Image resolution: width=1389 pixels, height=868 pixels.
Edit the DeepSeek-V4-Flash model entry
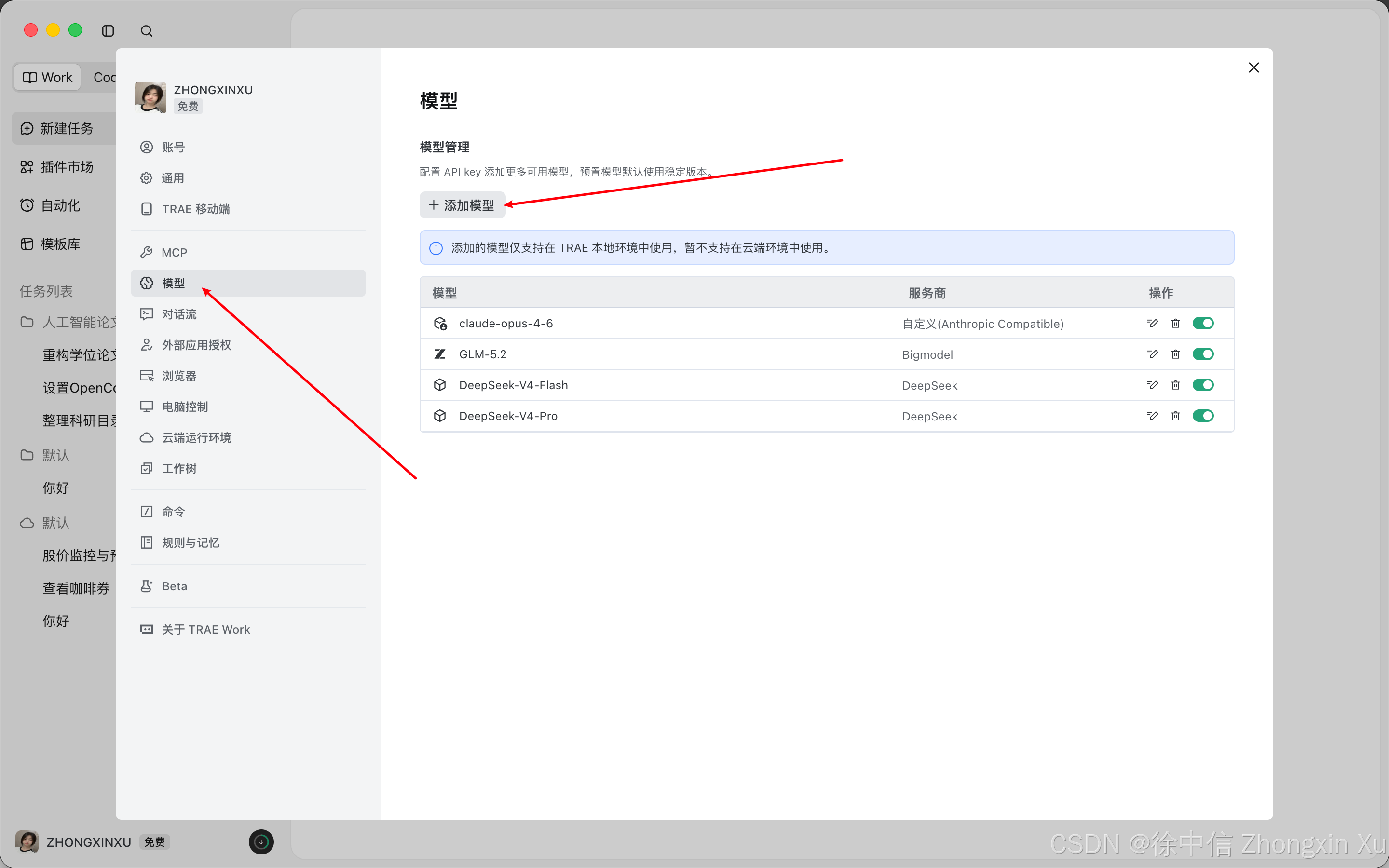pyautogui.click(x=1153, y=385)
